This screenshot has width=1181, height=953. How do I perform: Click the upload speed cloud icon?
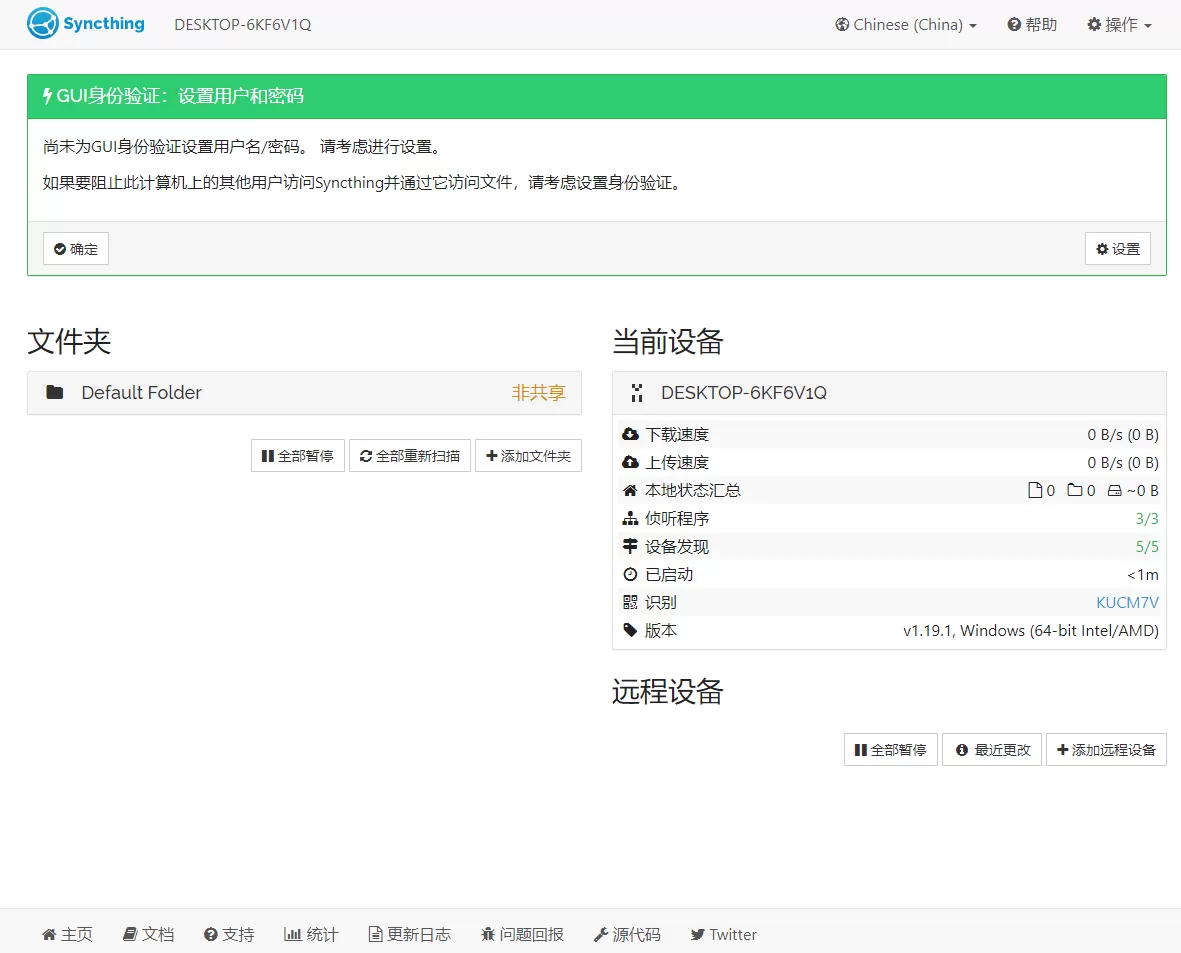point(630,462)
